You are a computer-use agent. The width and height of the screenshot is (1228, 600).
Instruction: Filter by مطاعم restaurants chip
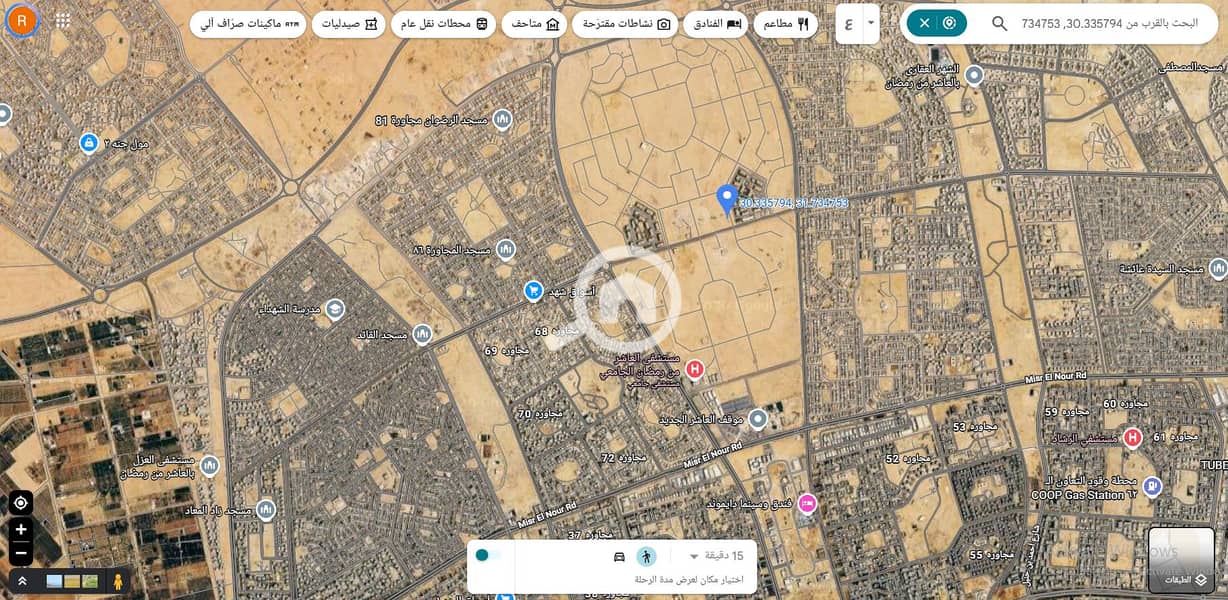click(786, 24)
